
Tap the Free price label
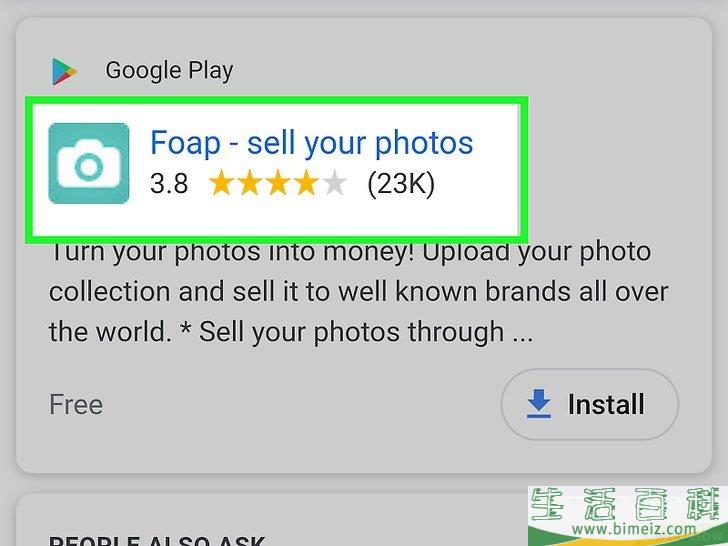click(76, 404)
